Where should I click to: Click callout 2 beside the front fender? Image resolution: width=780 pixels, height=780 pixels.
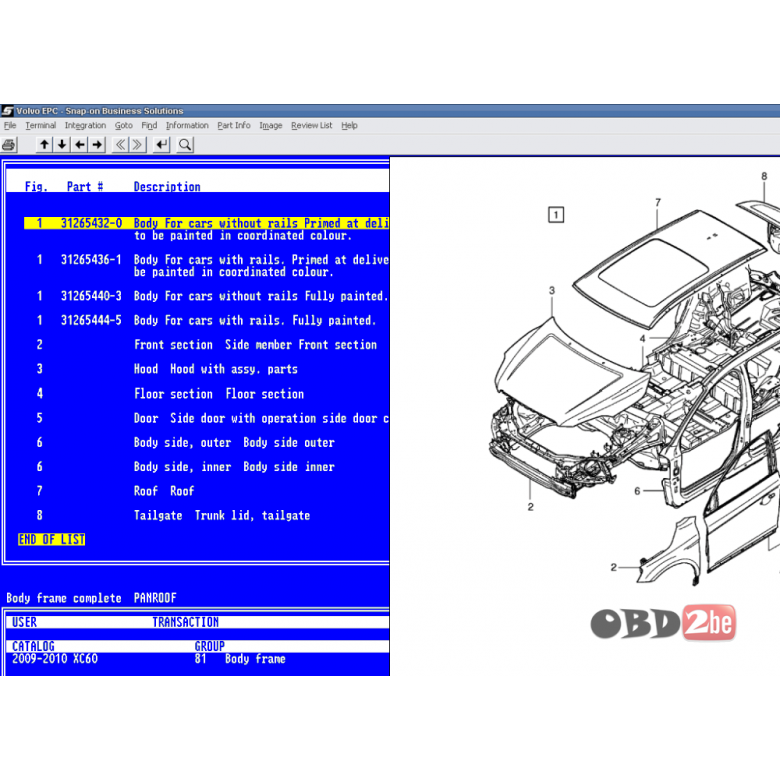(613, 568)
